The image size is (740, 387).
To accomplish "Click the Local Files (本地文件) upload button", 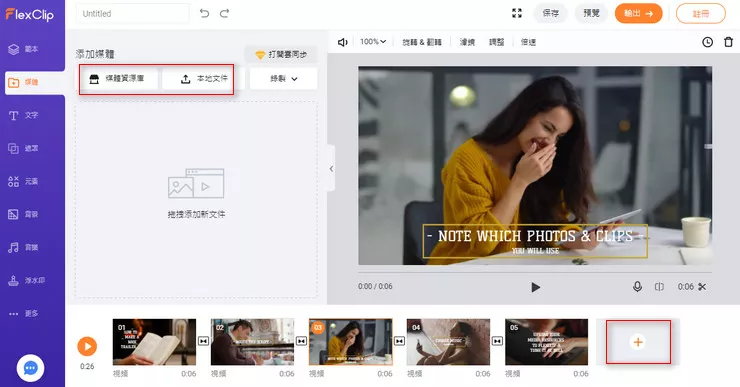I will (204, 79).
